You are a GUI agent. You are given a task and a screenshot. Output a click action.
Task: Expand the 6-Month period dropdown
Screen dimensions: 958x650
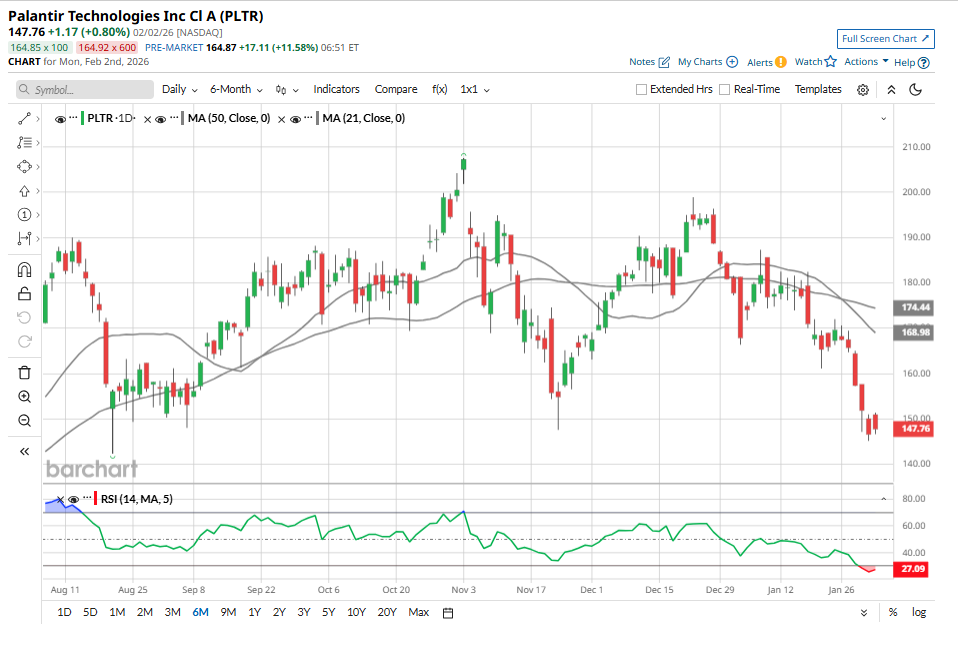tap(236, 89)
